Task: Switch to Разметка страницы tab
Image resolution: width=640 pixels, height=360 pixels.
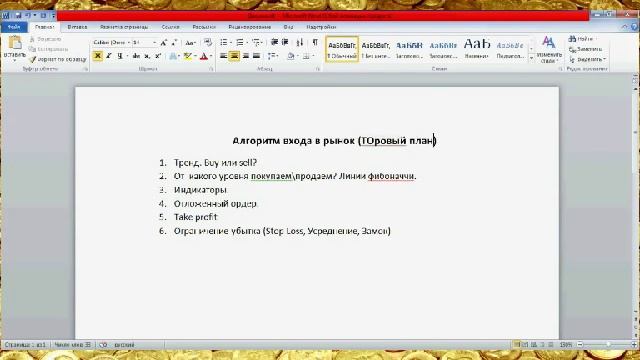Action: (x=124, y=27)
